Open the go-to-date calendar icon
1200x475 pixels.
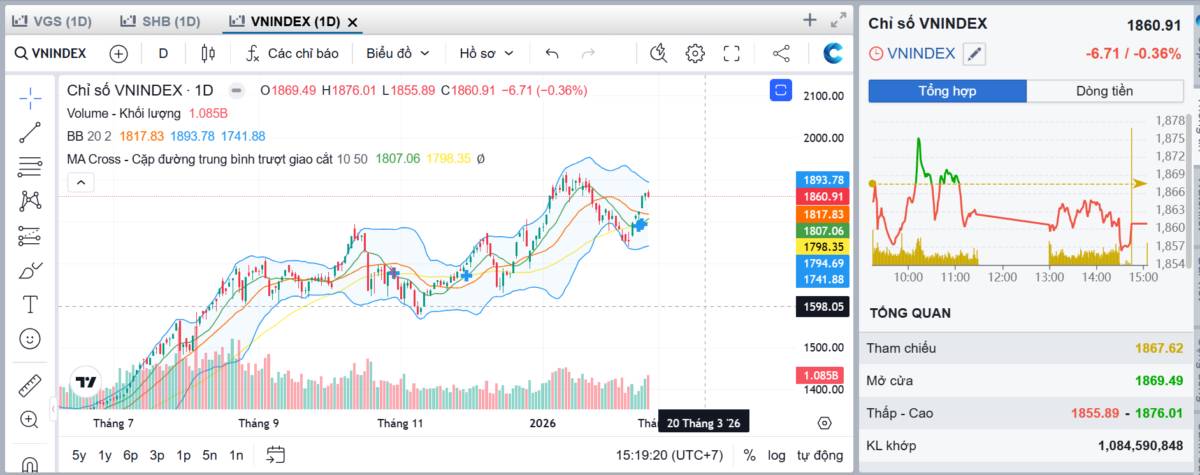tap(276, 455)
